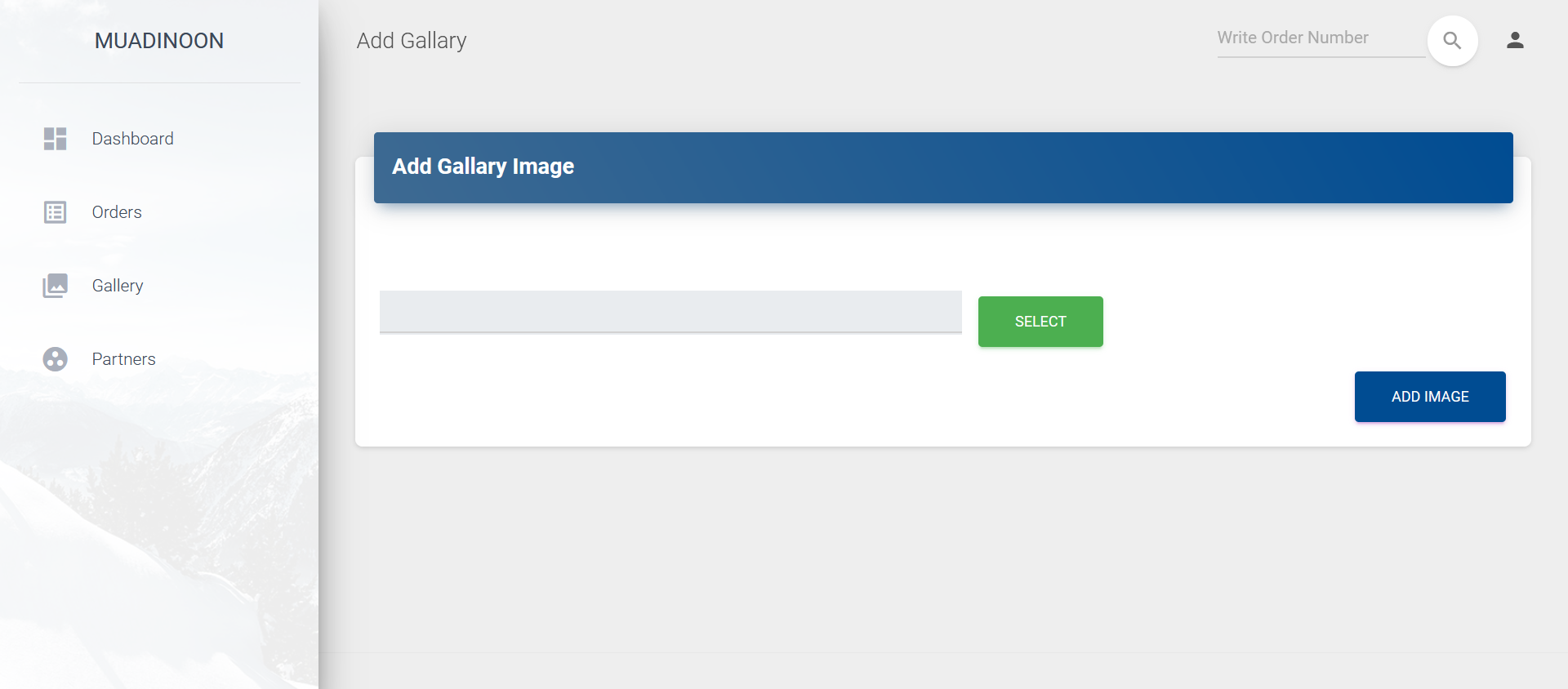Click the Partners group icon

[x=55, y=359]
